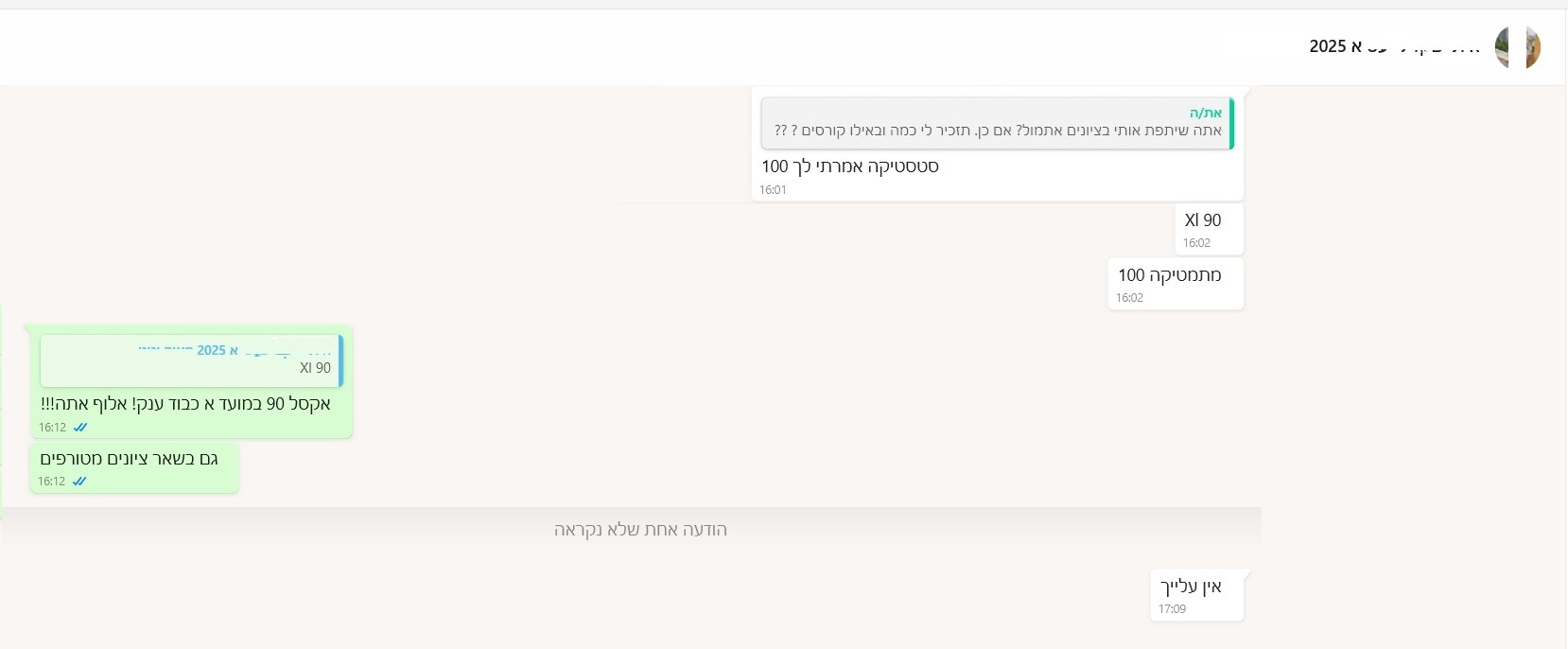The width and height of the screenshot is (1568, 649).
Task: Click the "הודעה אחת שלא נקראה" unread divider
Action: [x=640, y=530]
